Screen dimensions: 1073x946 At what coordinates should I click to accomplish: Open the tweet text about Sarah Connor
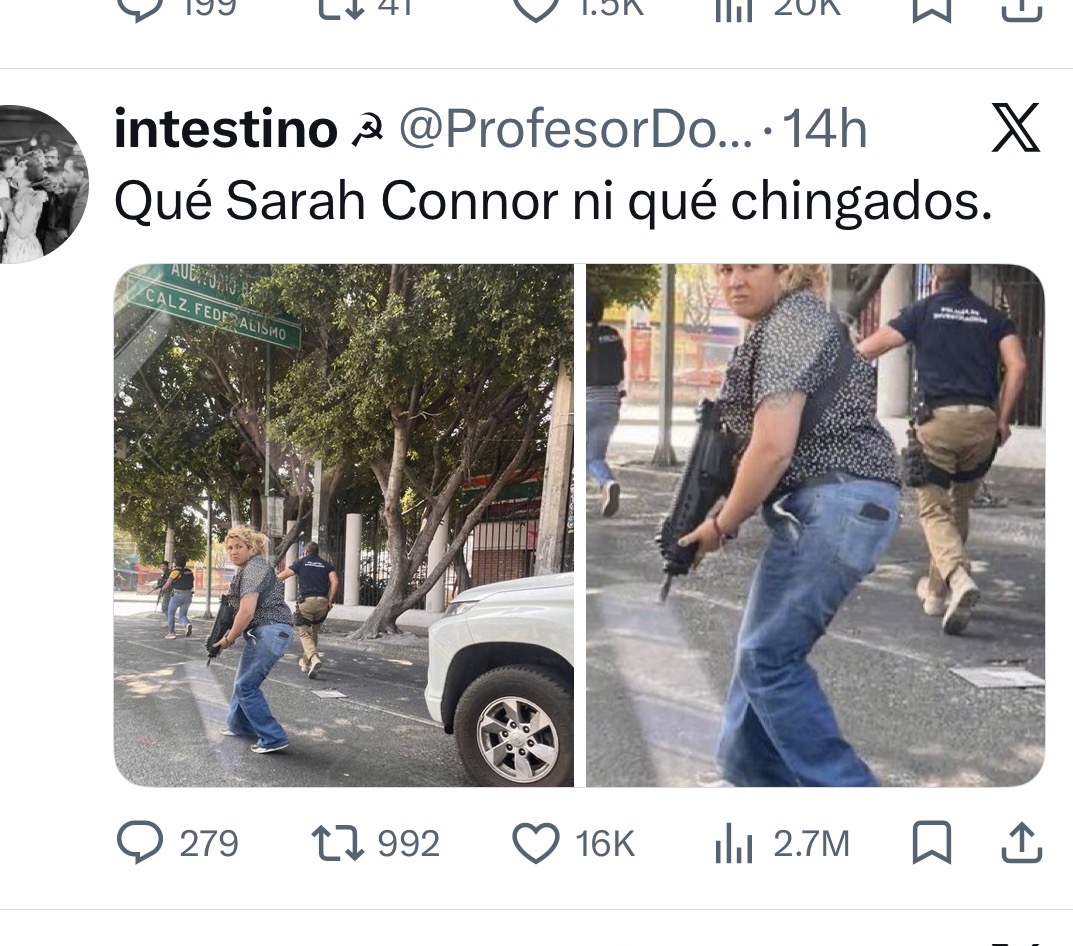coord(553,201)
